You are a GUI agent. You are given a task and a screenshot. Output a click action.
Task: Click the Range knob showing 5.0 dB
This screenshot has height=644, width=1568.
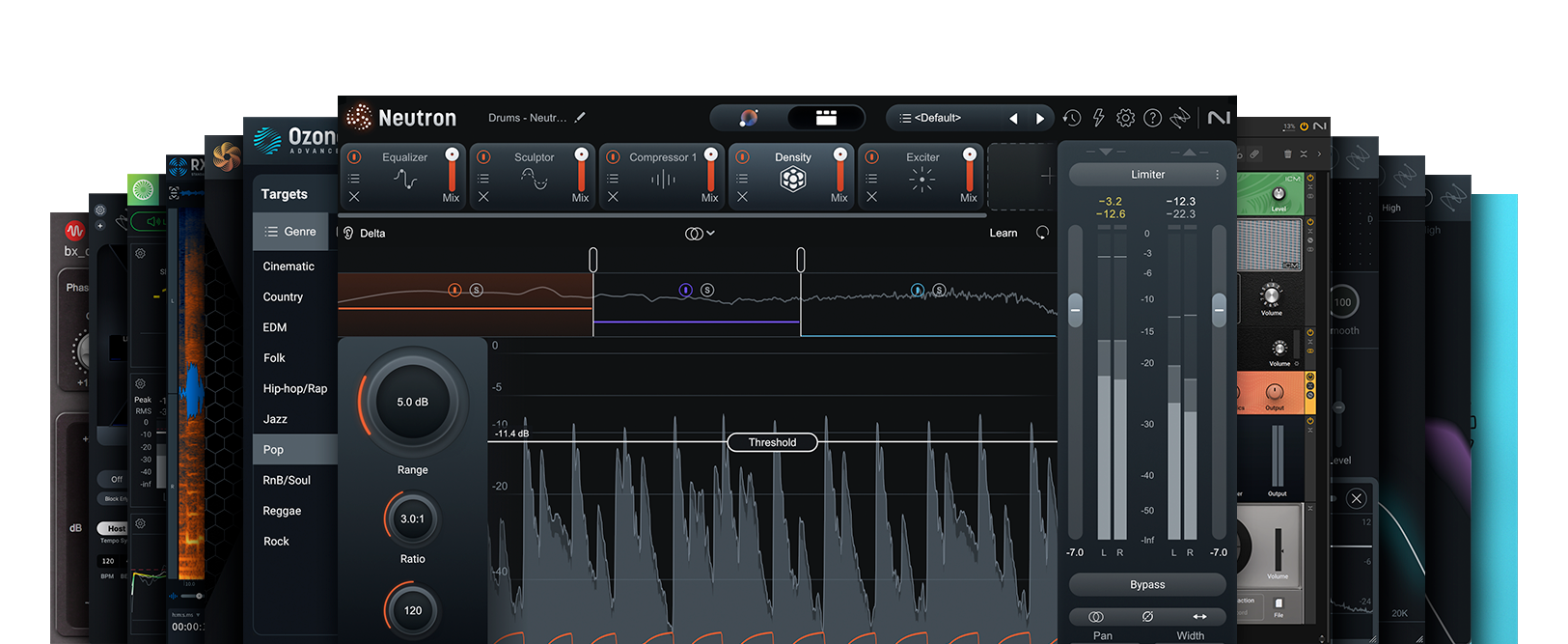413,403
